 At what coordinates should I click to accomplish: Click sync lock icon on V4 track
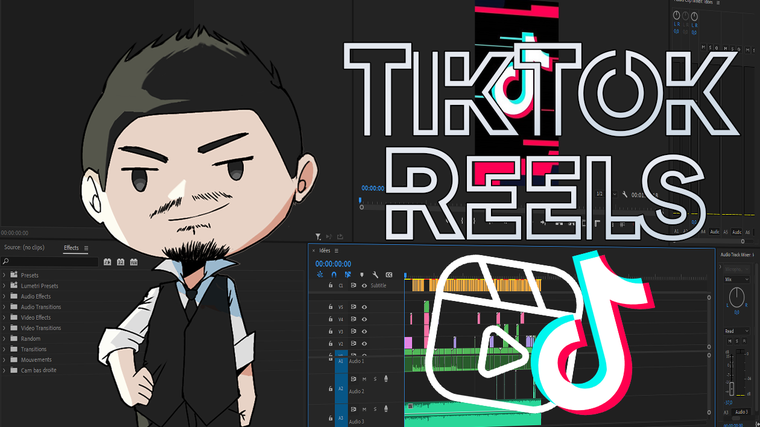353,319
